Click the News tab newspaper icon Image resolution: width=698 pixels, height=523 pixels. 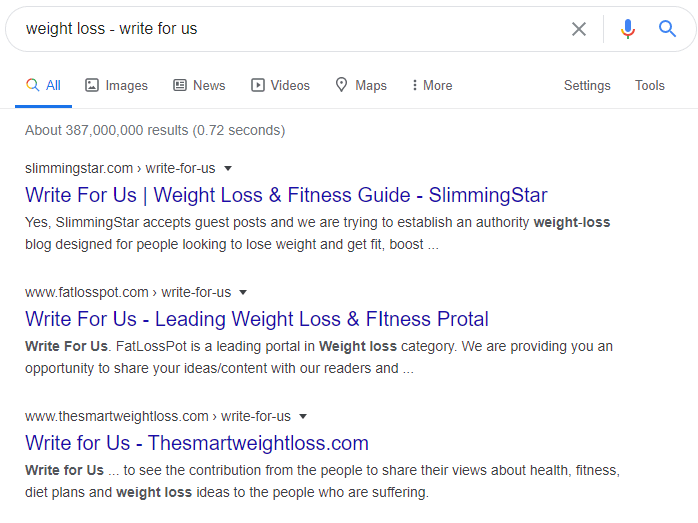pos(180,85)
